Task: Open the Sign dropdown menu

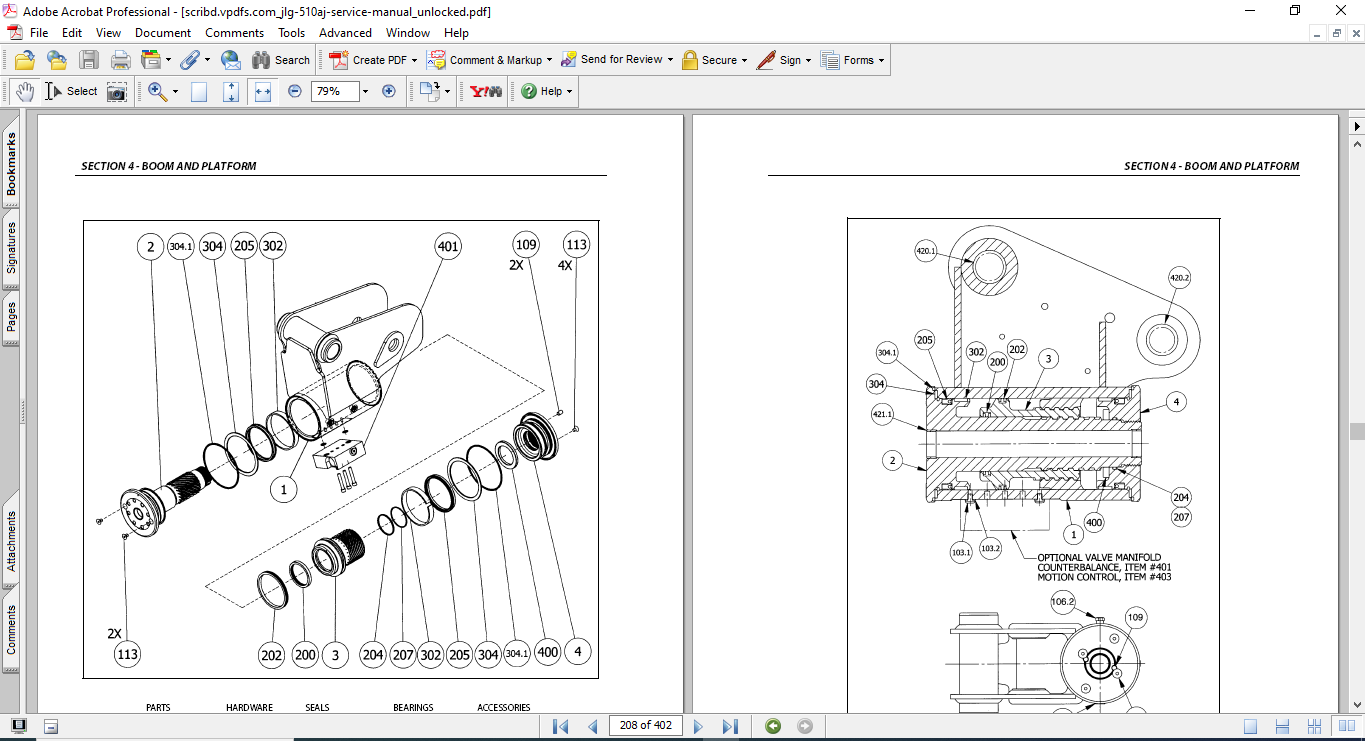Action: (x=809, y=61)
